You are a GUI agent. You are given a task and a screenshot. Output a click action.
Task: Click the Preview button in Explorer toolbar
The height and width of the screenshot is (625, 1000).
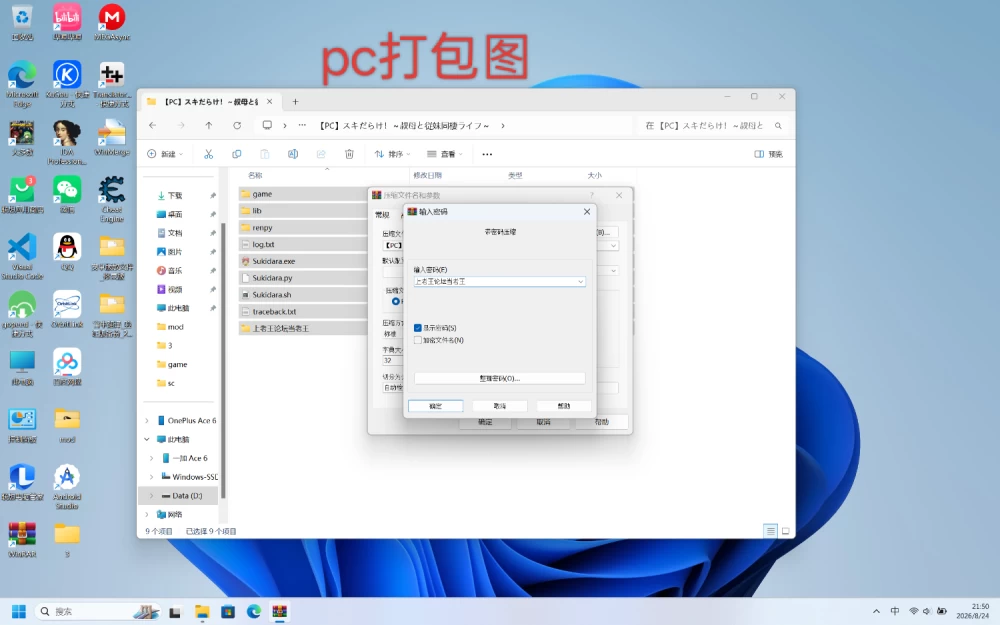[768, 154]
